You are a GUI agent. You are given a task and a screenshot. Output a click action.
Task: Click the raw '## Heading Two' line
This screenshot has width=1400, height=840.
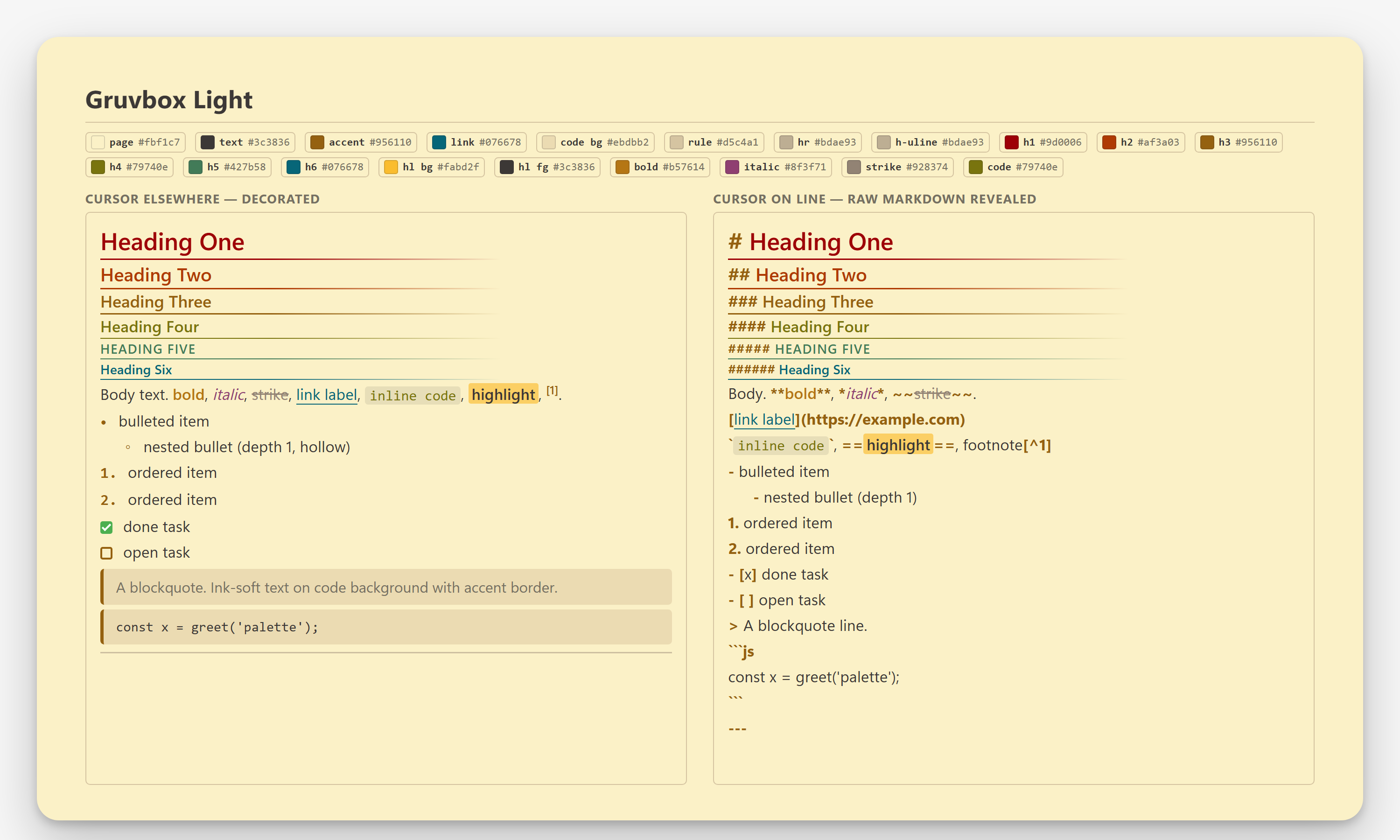[x=798, y=275]
